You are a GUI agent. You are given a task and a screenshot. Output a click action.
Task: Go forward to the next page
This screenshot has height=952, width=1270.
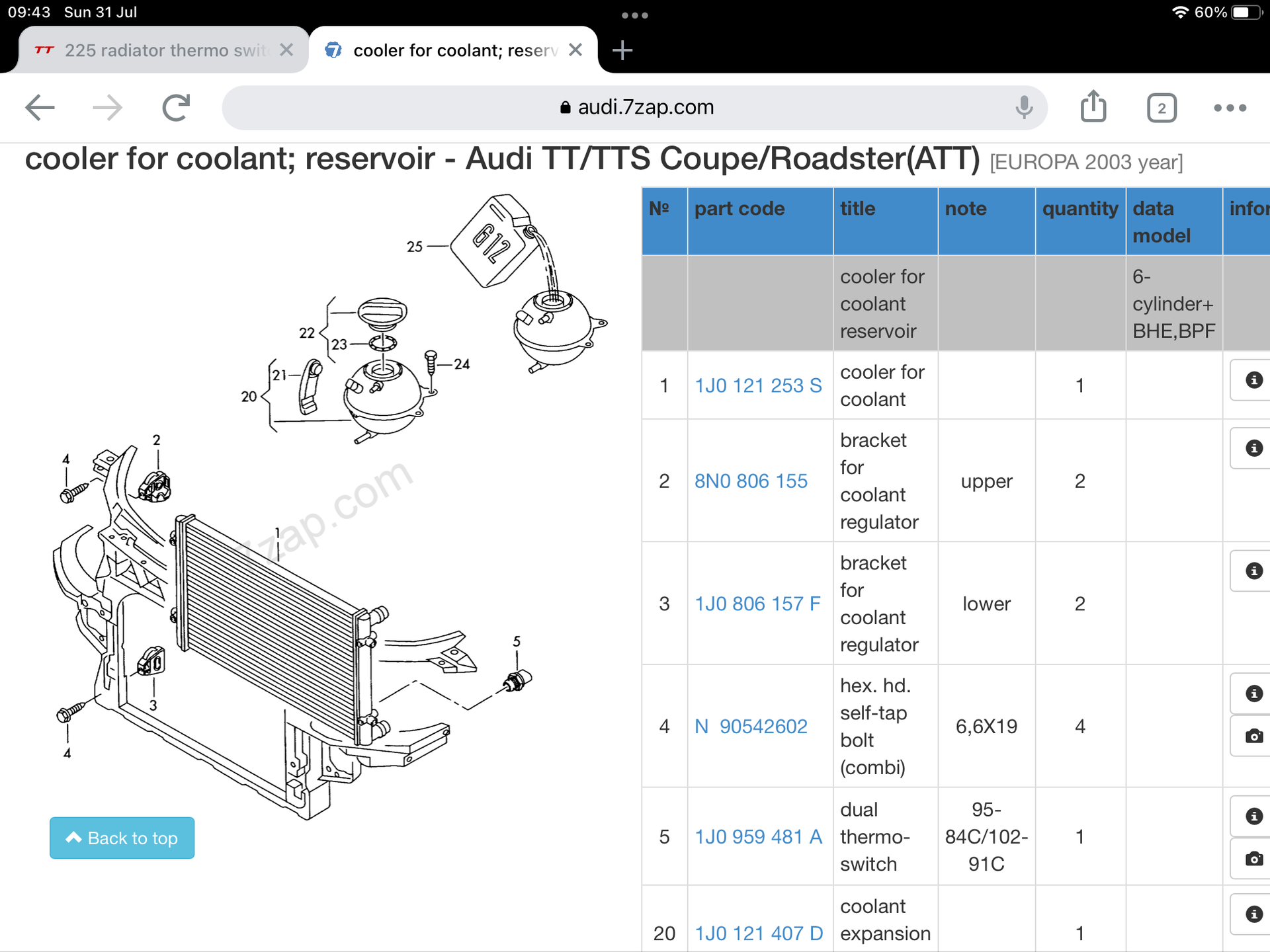click(x=107, y=108)
